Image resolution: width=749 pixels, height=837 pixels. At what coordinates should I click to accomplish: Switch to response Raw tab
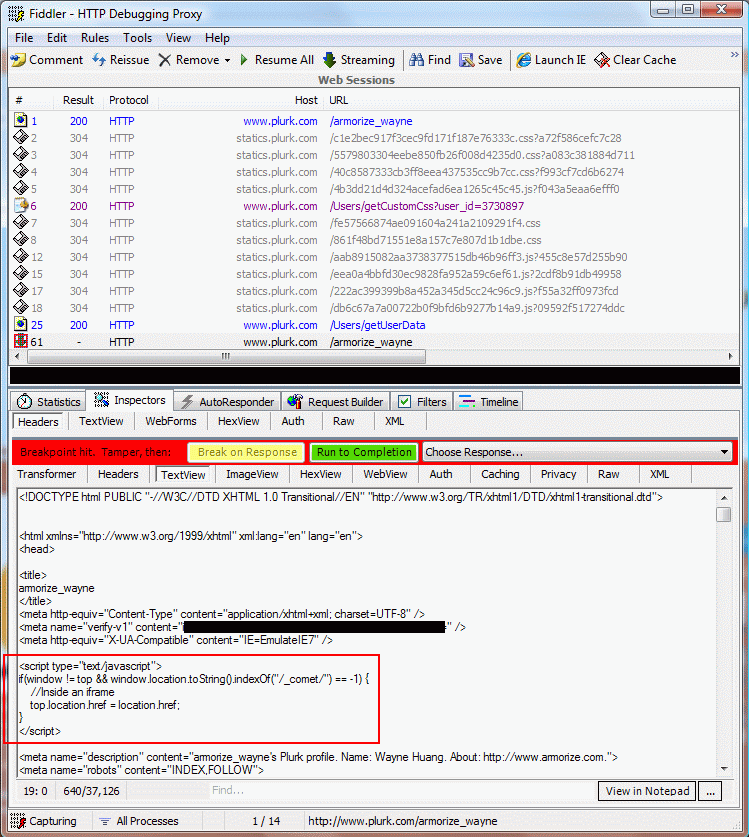coord(609,474)
